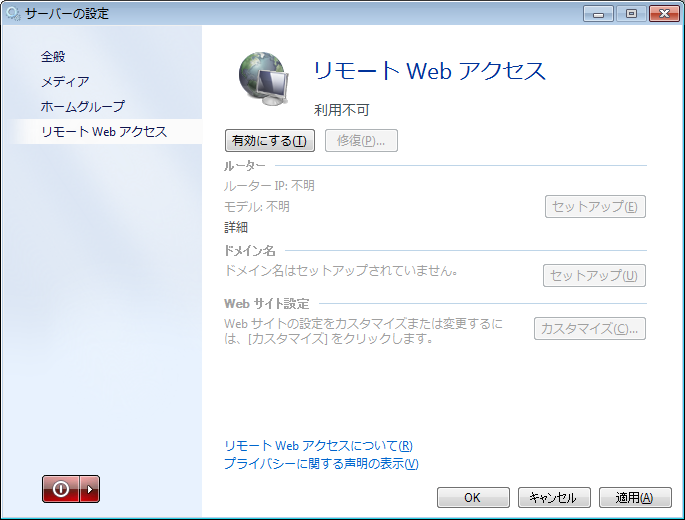Click the リモート Web アクセス page title
Viewport: 685px width, 520px height.
pos(429,71)
